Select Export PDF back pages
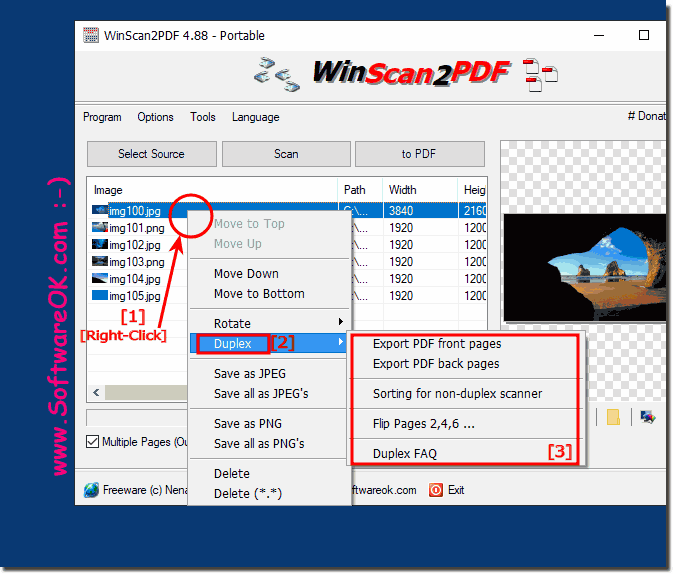This screenshot has width=673, height=574. pyautogui.click(x=465, y=364)
